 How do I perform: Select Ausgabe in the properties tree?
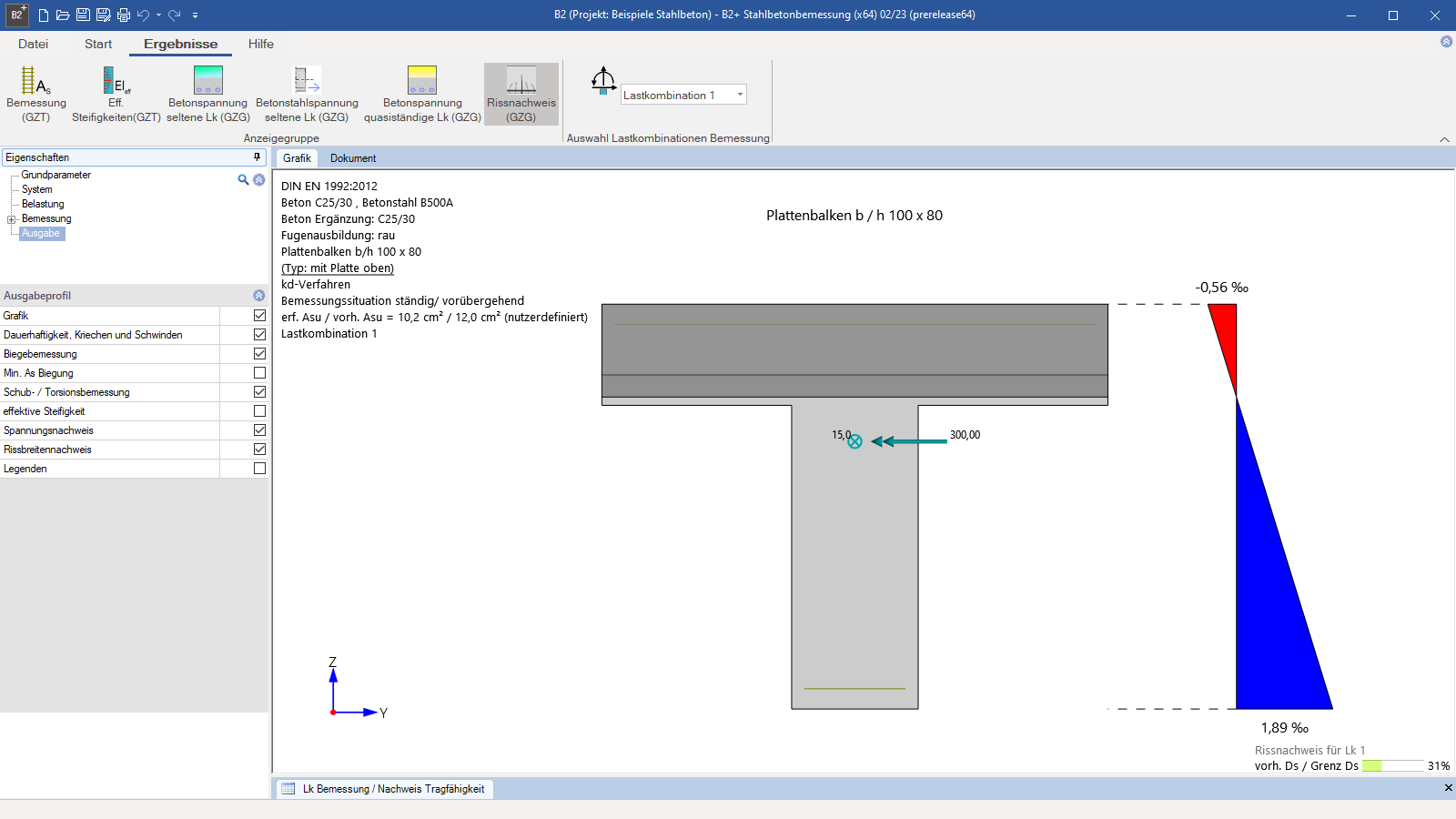coord(41,233)
